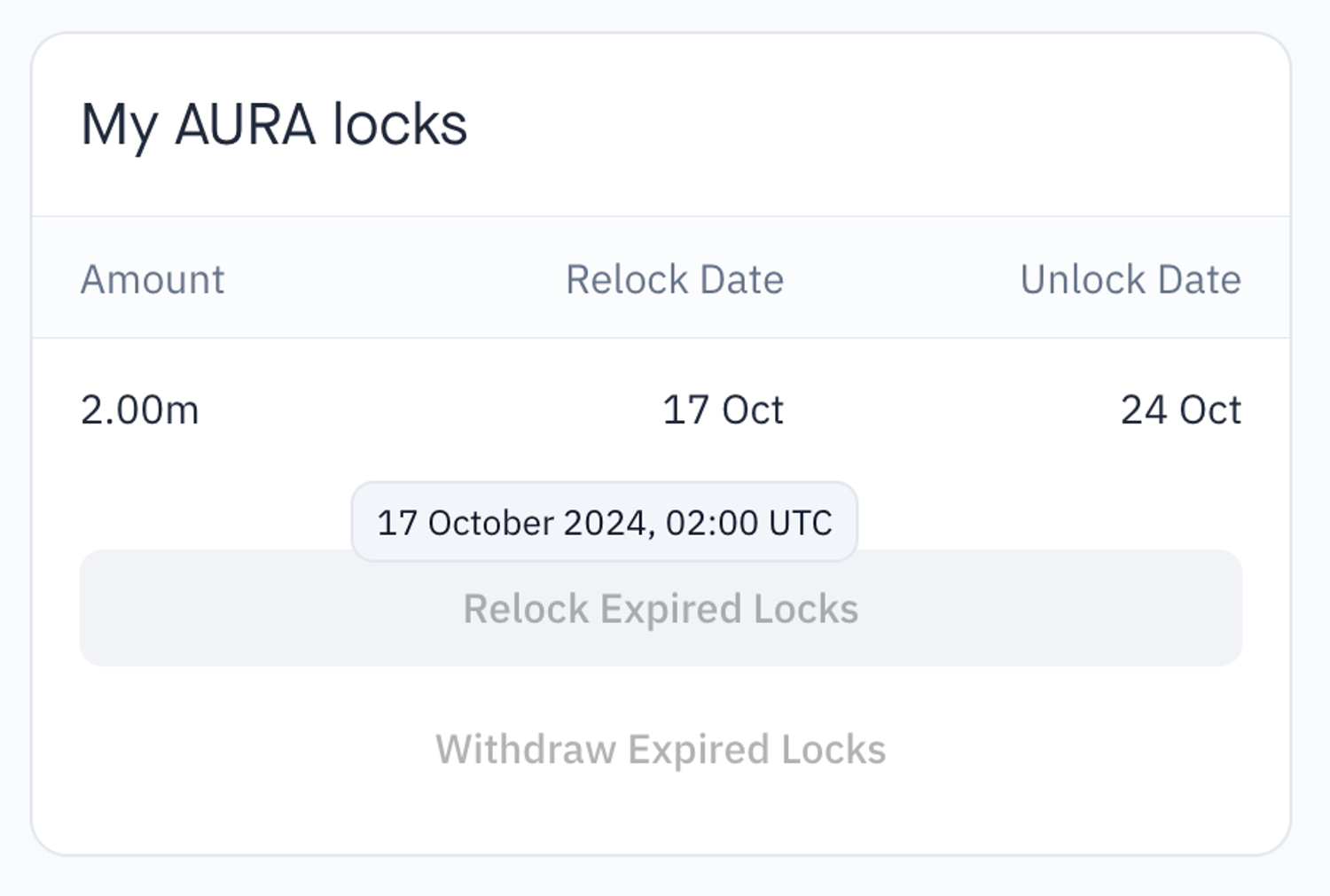Click the word locks in the card title
This screenshot has width=1330, height=896.
[x=399, y=124]
